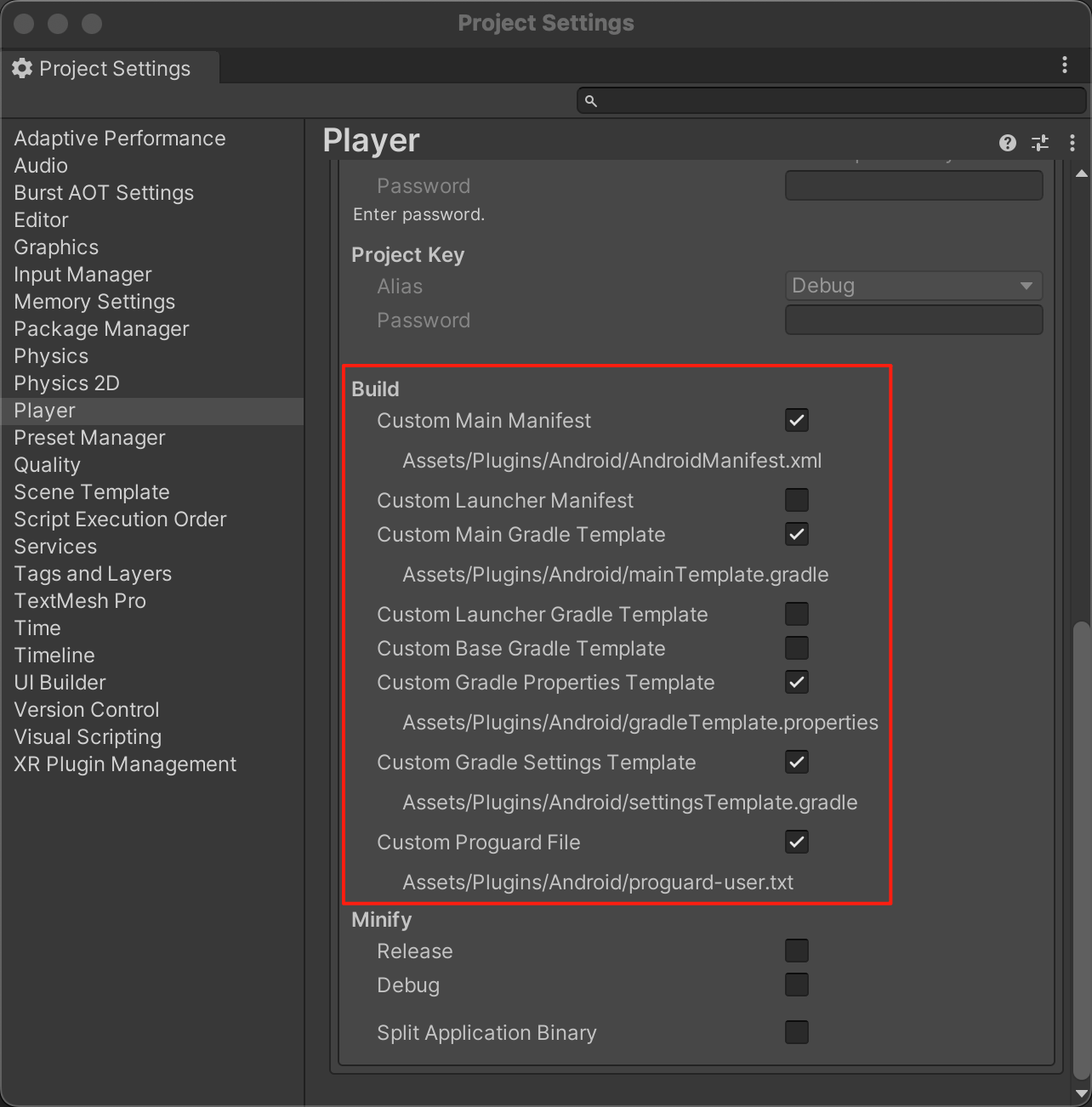
Task: Click the scrollbar up arrow
Action: coord(1082,173)
